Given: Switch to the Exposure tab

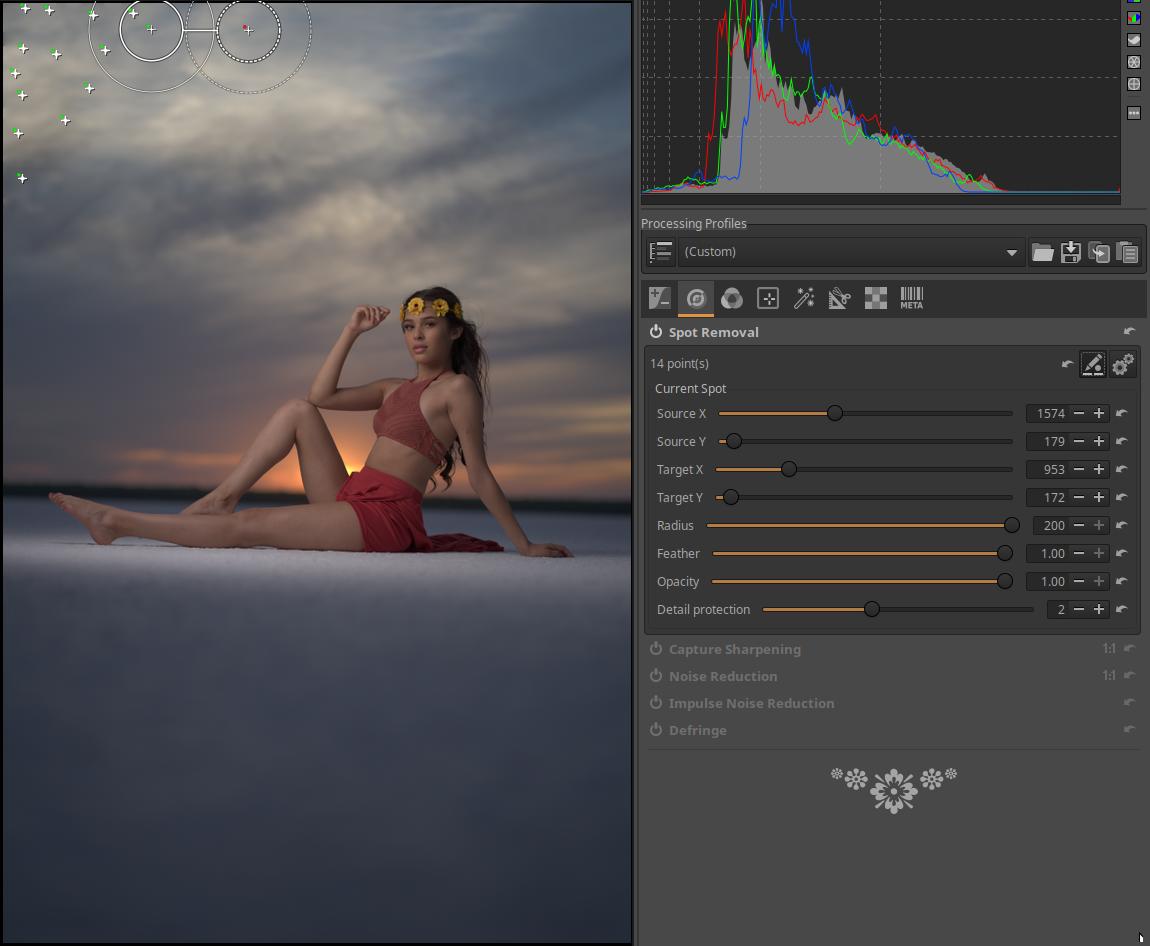Looking at the screenshot, I should 659,298.
